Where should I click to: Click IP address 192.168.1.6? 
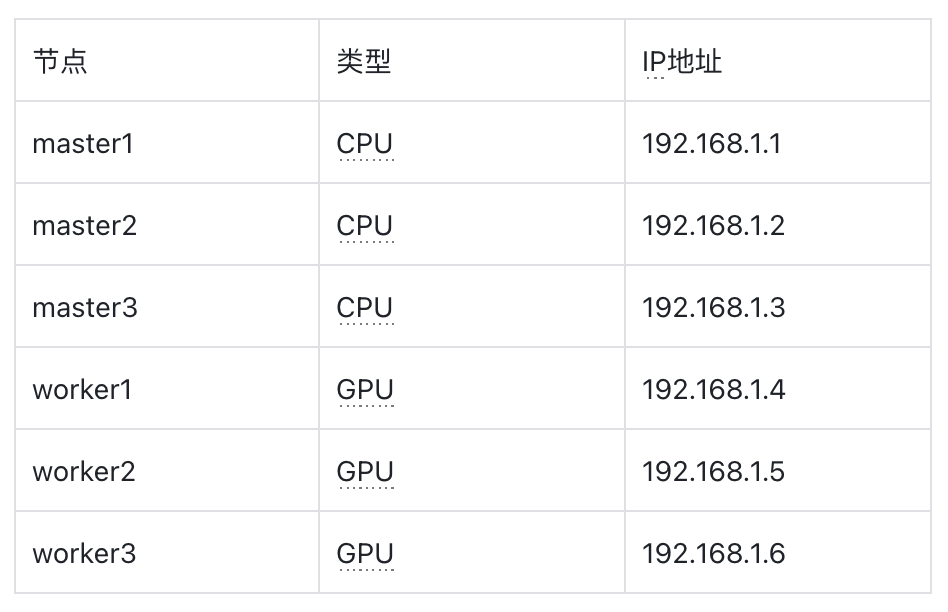coord(713,554)
